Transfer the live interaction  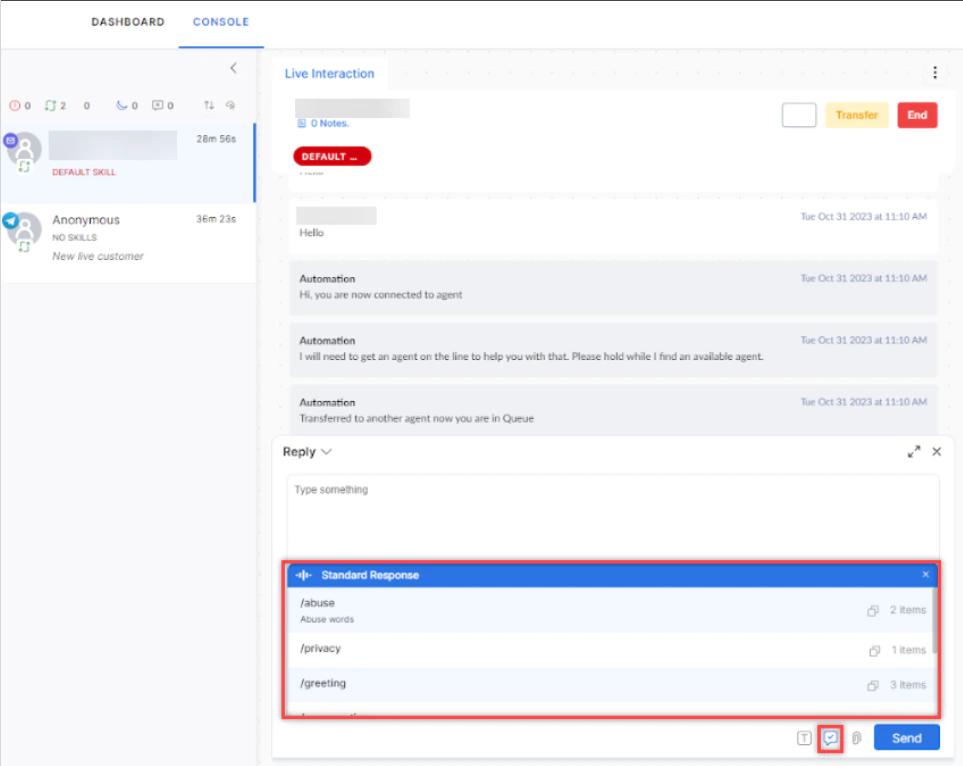tap(856, 115)
